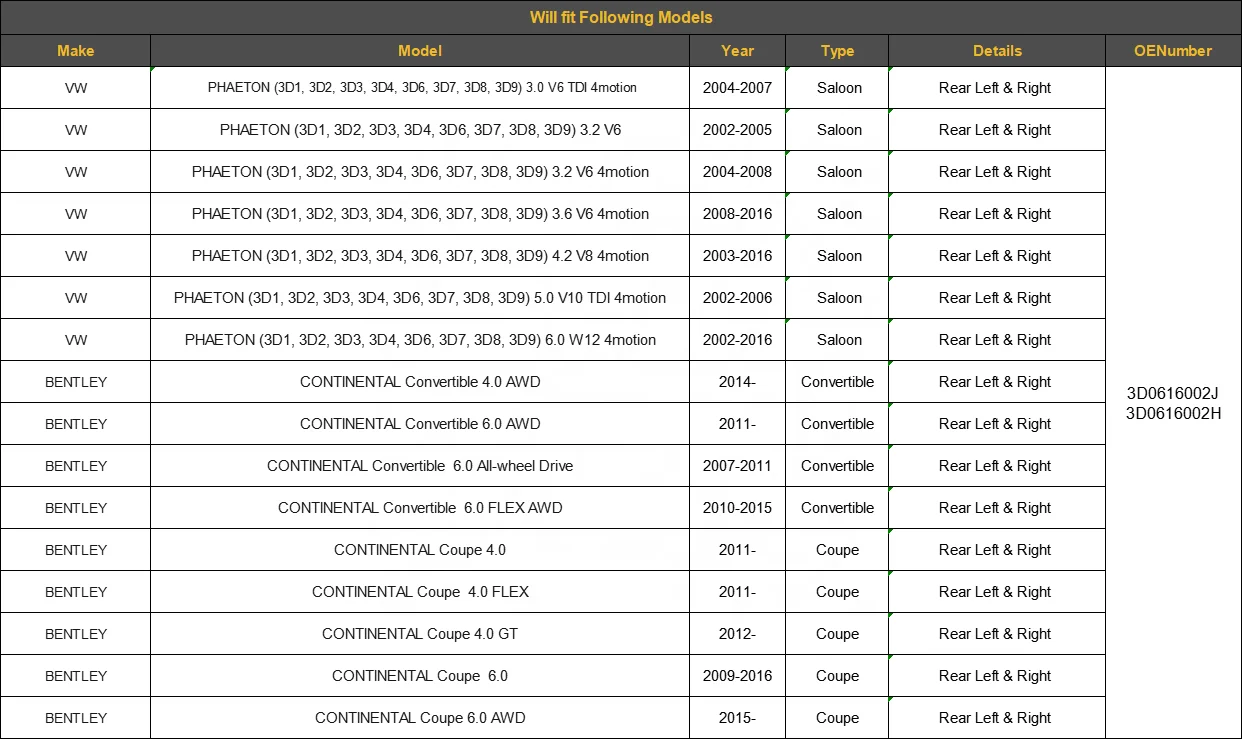1242x739 pixels.
Task: Click the year 2004-2008 cell
Action: pyautogui.click(x=737, y=172)
